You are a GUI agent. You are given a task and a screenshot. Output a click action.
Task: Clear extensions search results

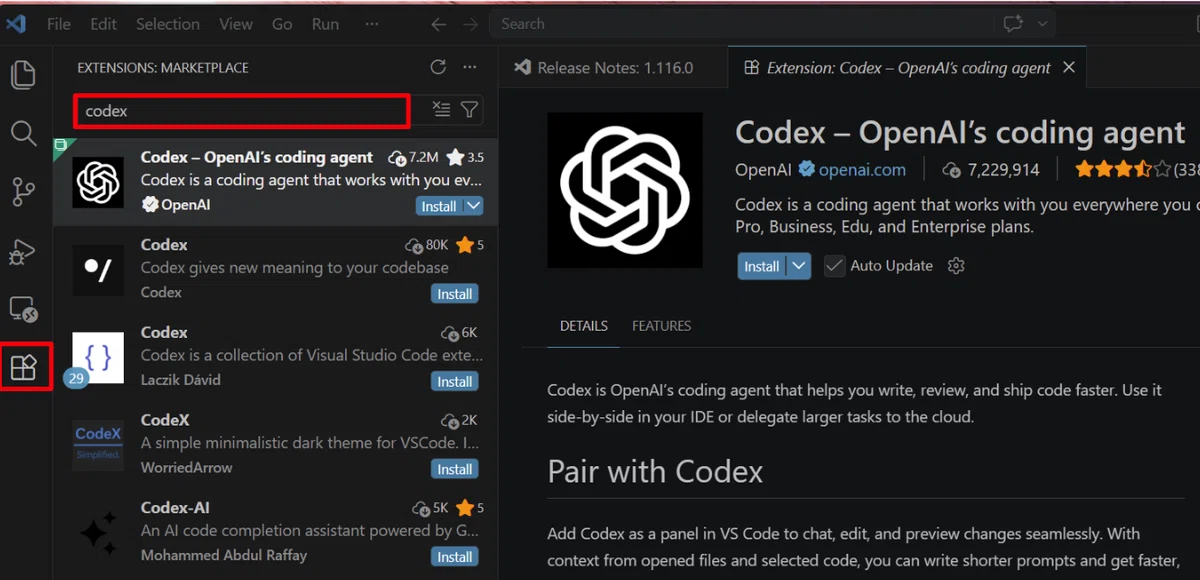click(x=441, y=110)
